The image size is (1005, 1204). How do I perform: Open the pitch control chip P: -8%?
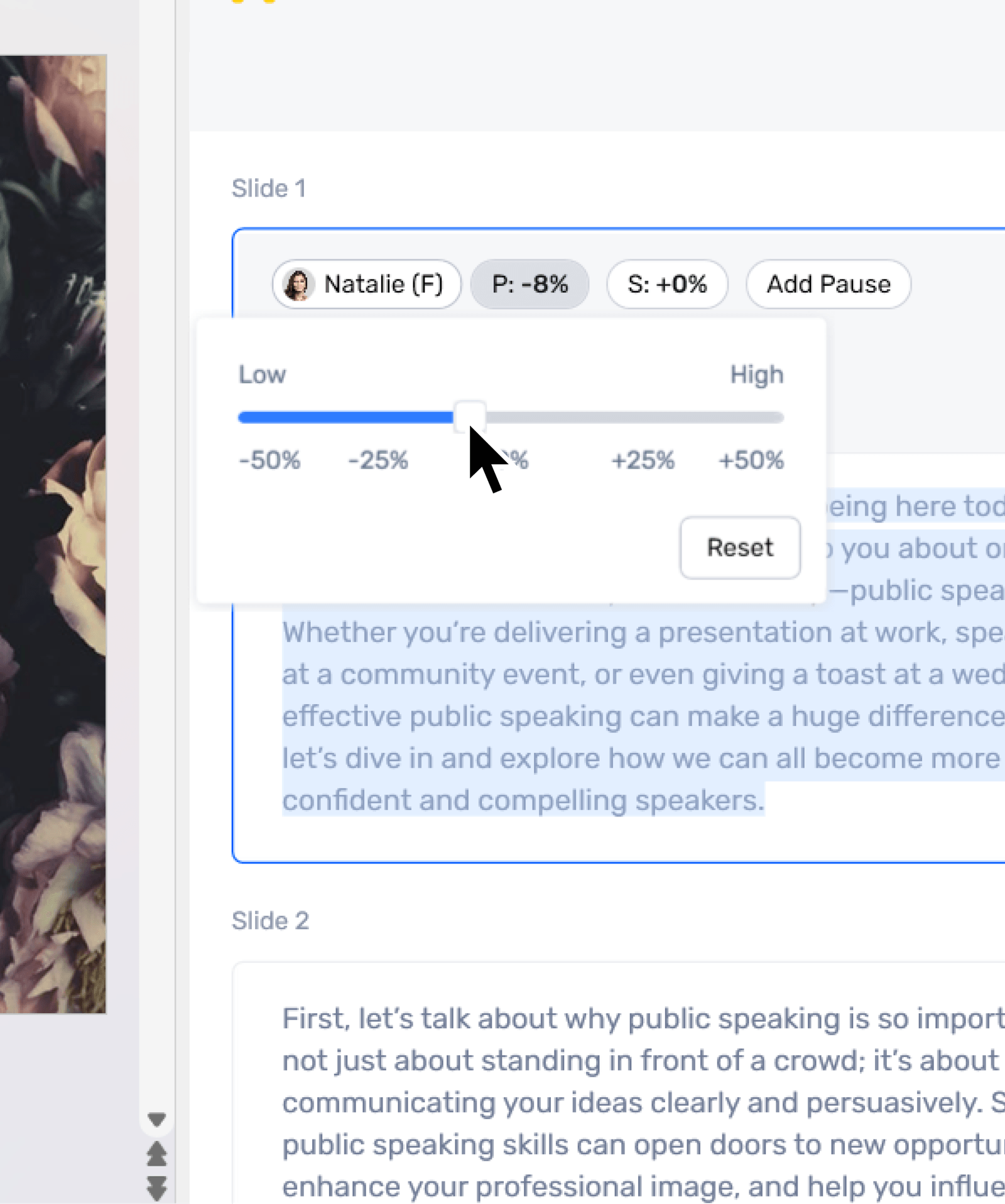pos(530,284)
